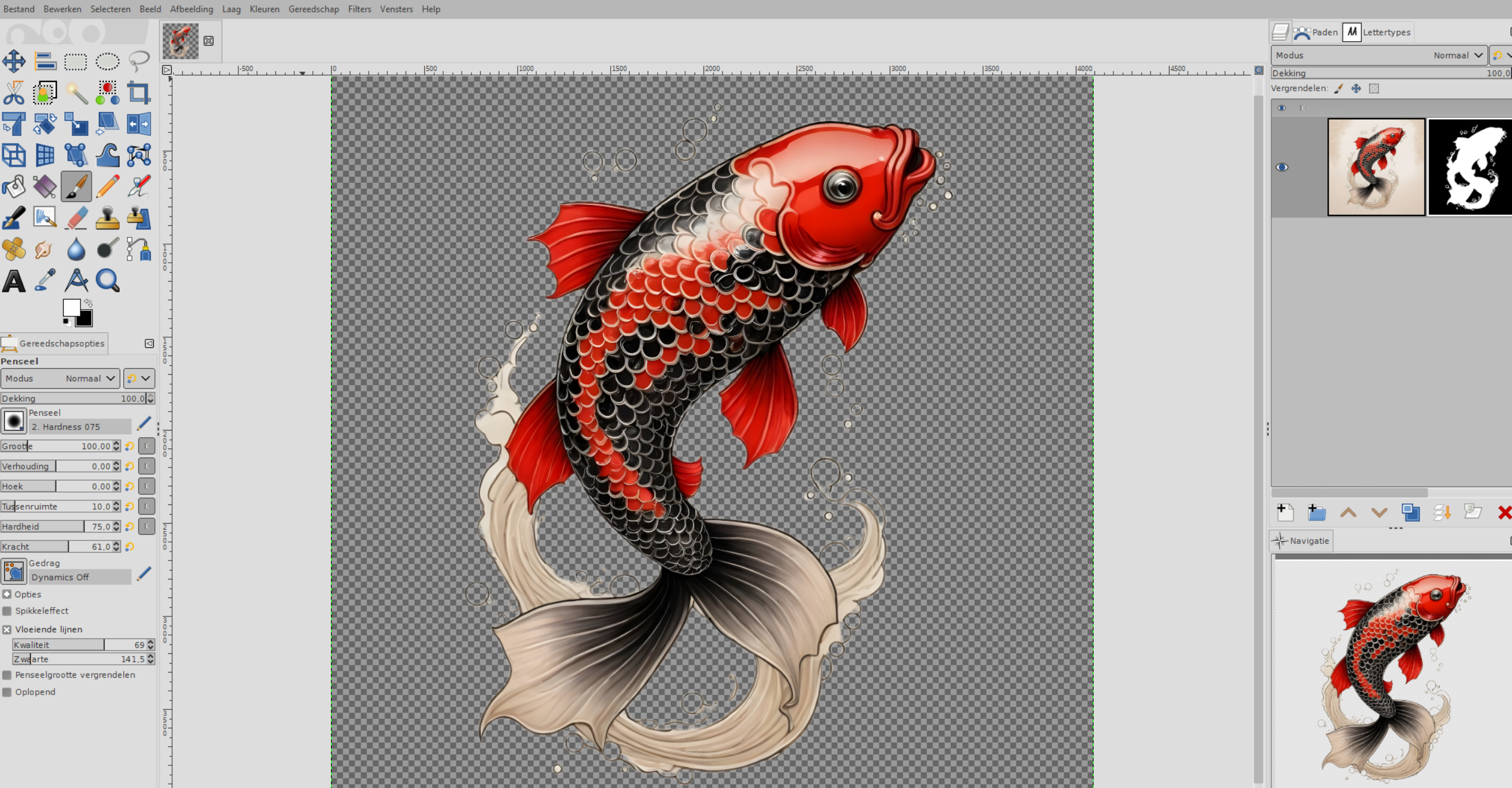Click the Paden tab label
Viewport: 1512px width, 788px height.
coord(1324,32)
